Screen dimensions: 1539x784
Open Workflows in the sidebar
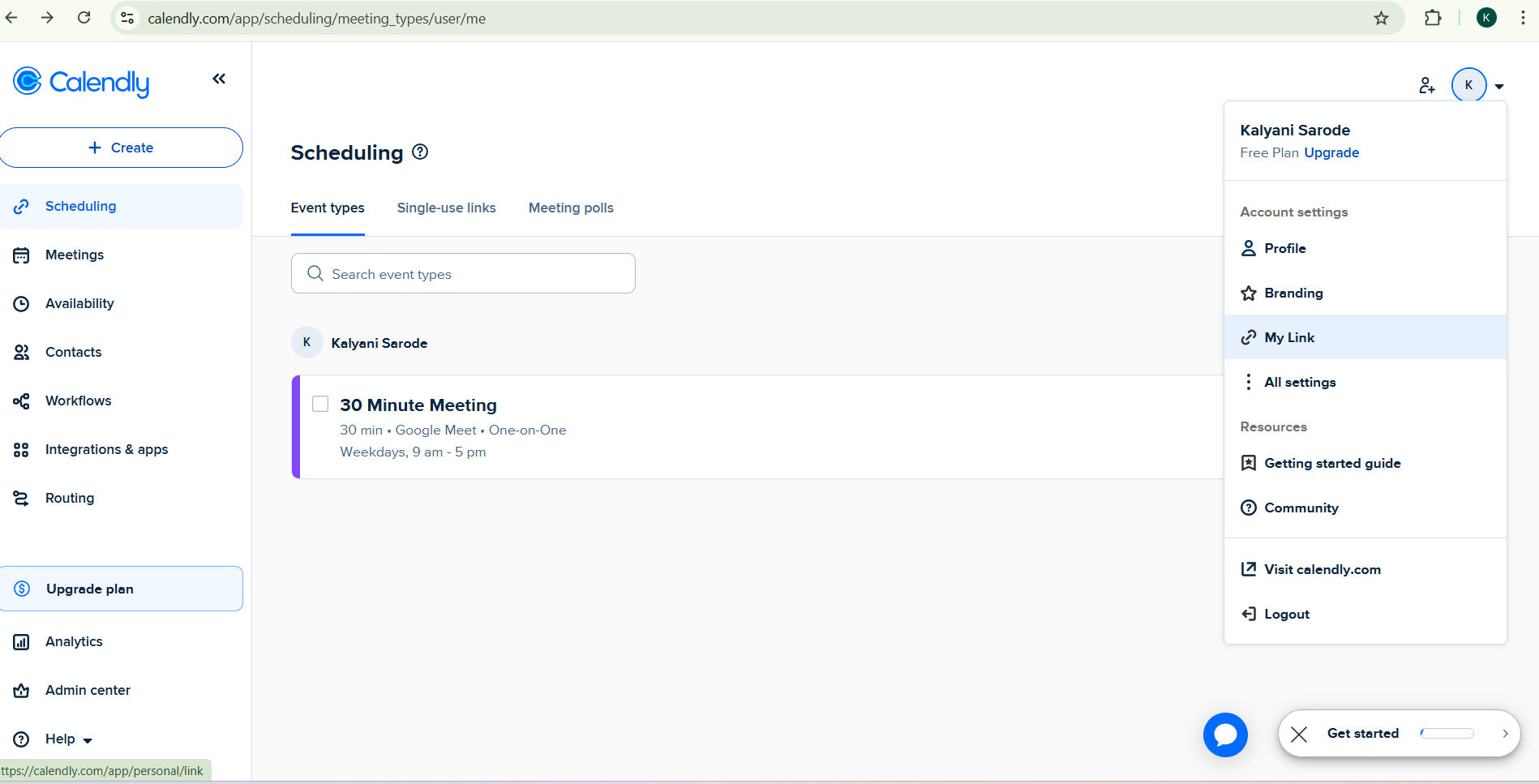78,401
